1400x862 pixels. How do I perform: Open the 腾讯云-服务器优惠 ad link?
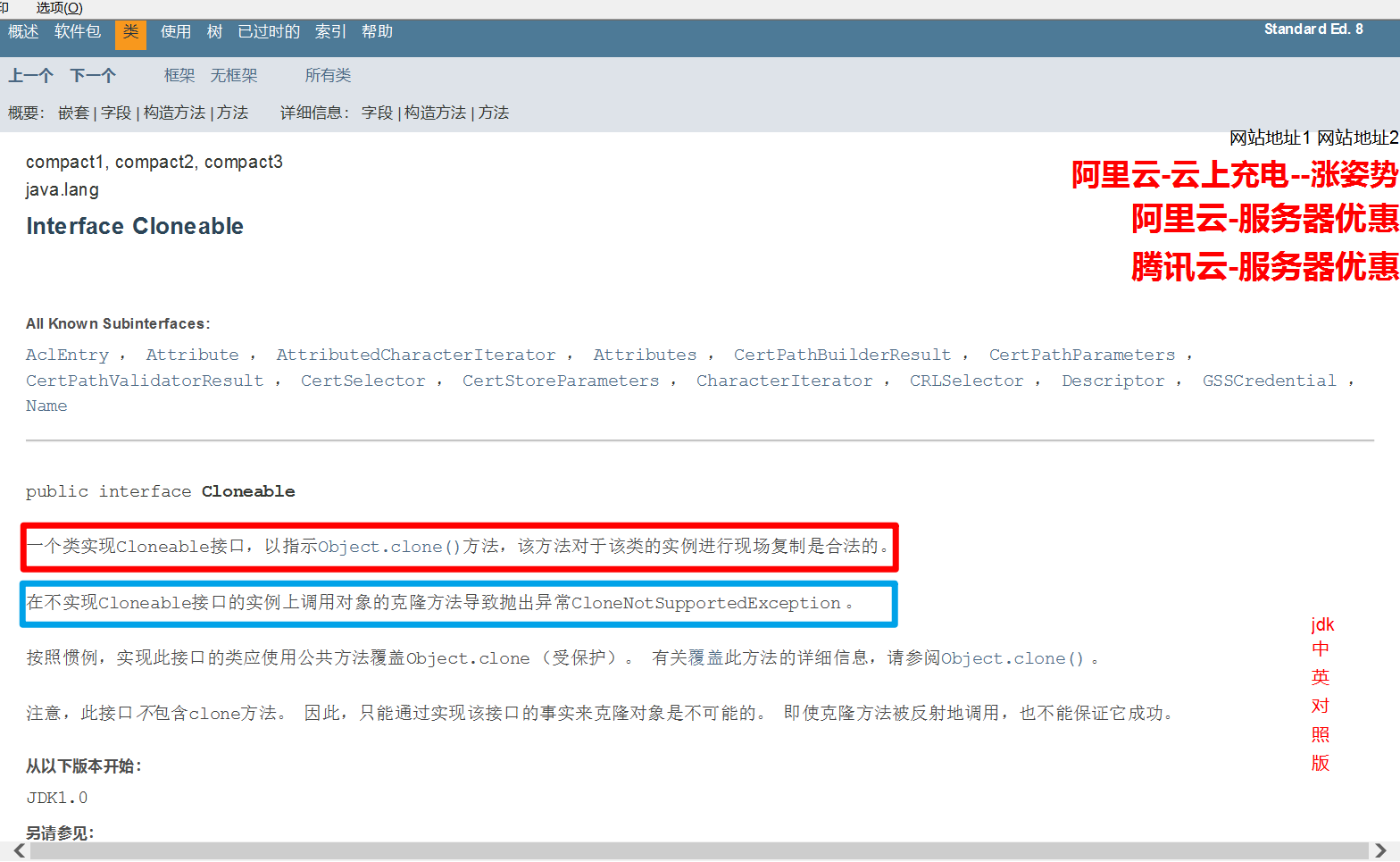[1264, 267]
